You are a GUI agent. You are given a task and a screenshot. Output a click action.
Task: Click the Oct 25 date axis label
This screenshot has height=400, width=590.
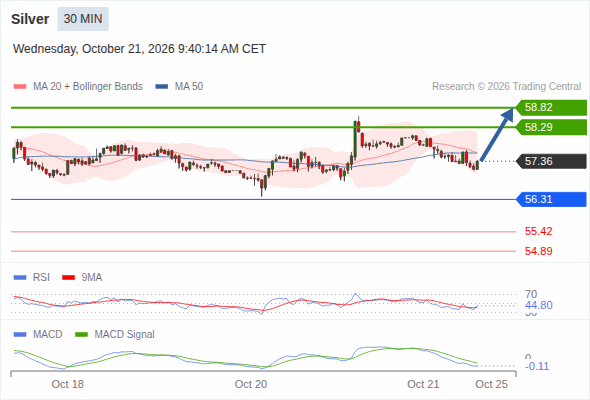point(491,384)
